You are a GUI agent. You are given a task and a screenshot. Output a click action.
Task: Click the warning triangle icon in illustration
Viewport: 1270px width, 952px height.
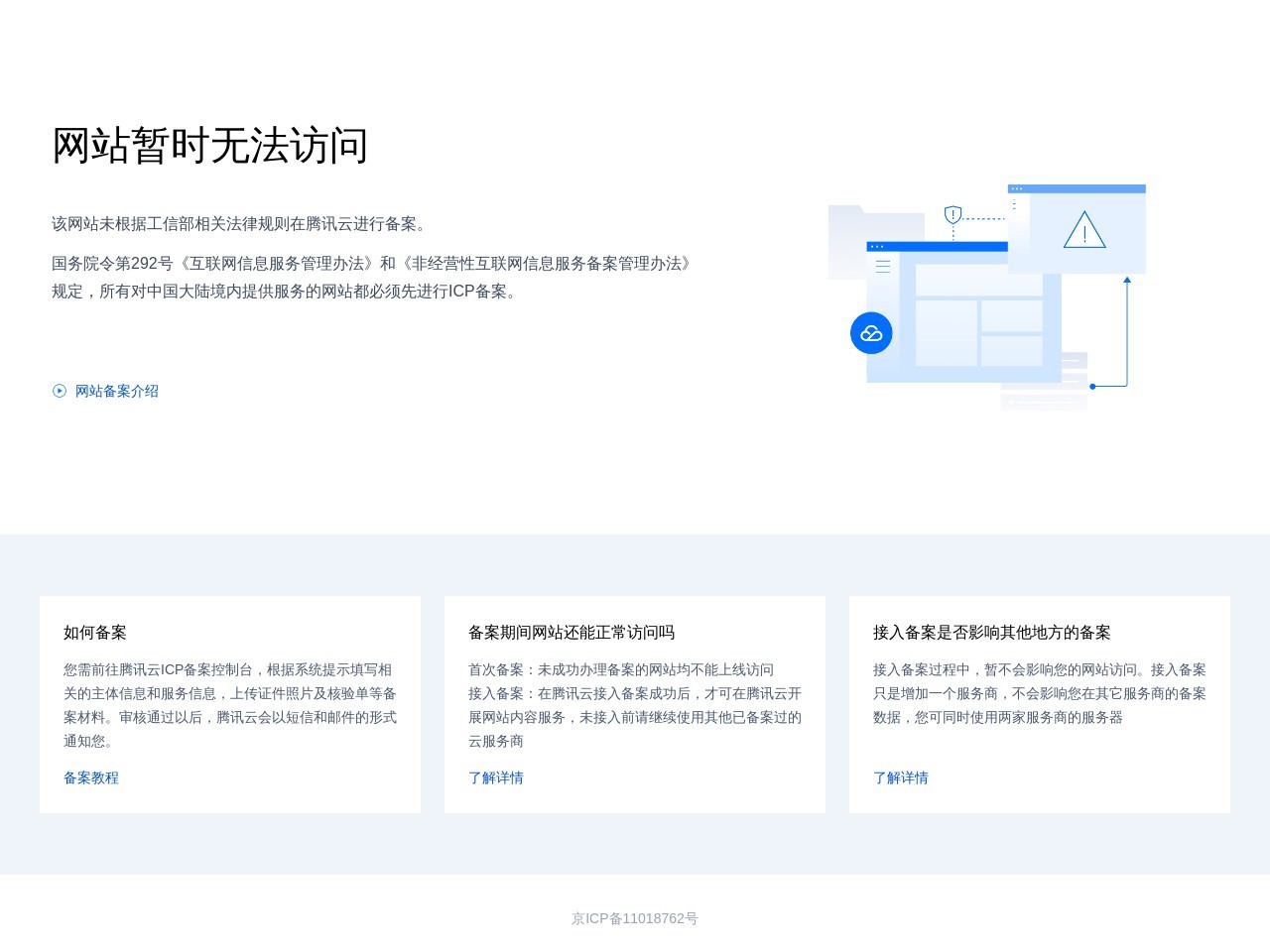coord(1084,229)
